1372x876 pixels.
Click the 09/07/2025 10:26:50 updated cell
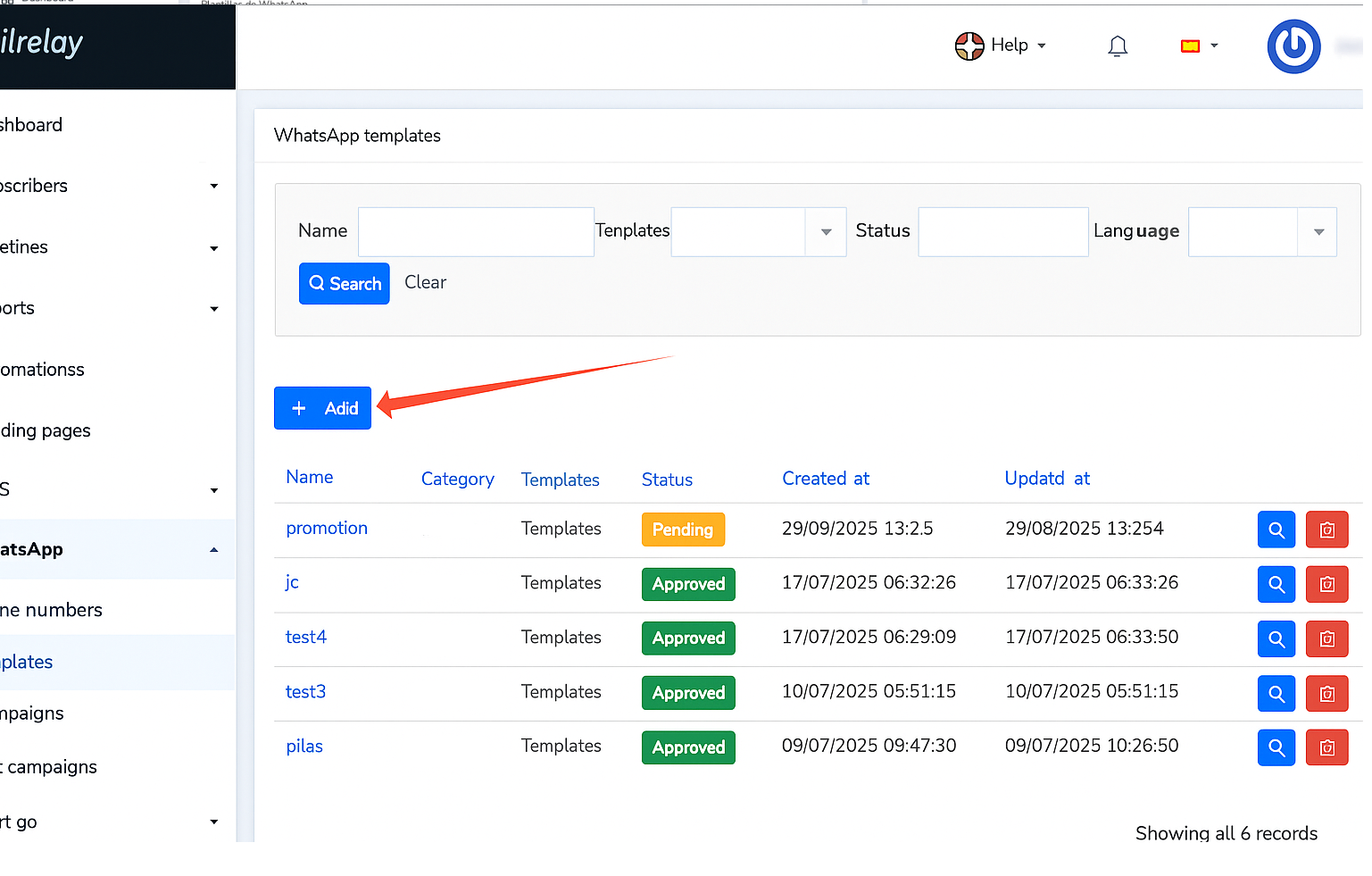pos(1092,746)
